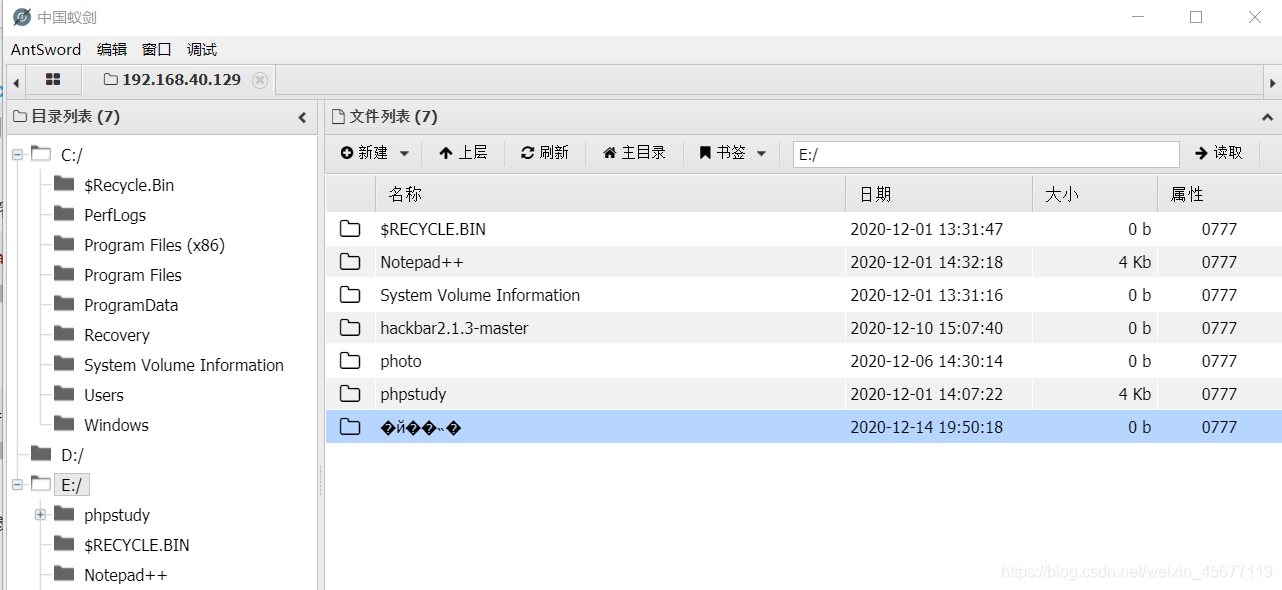Click the 新建 button

(x=364, y=153)
